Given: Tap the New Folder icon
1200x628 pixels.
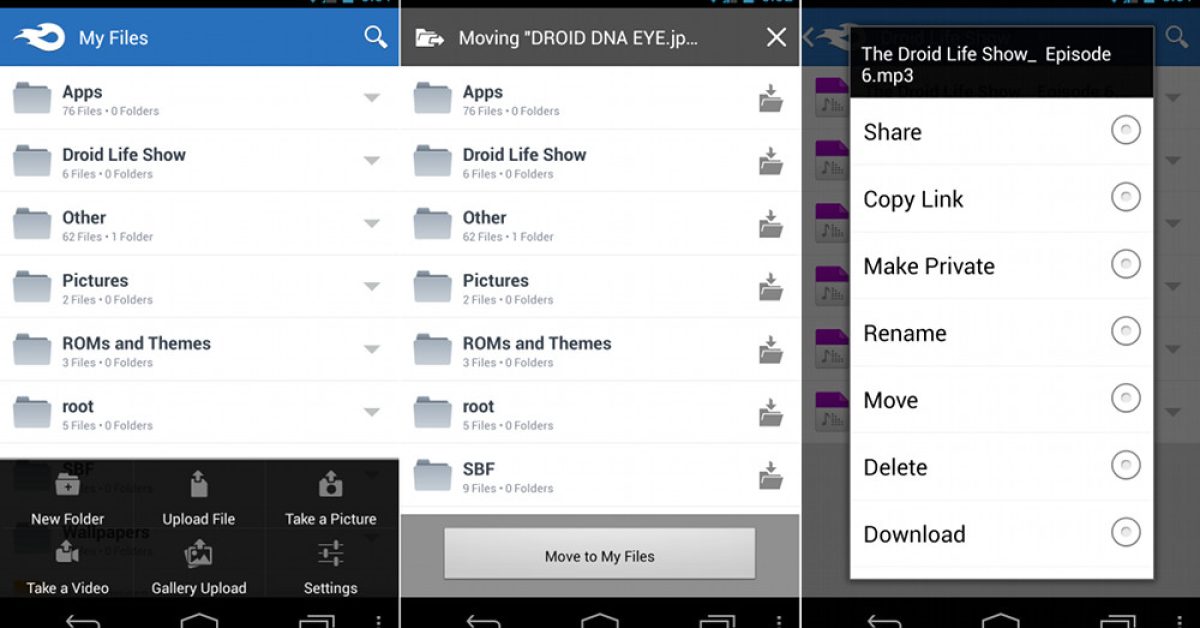Looking at the screenshot, I should coord(67,485).
